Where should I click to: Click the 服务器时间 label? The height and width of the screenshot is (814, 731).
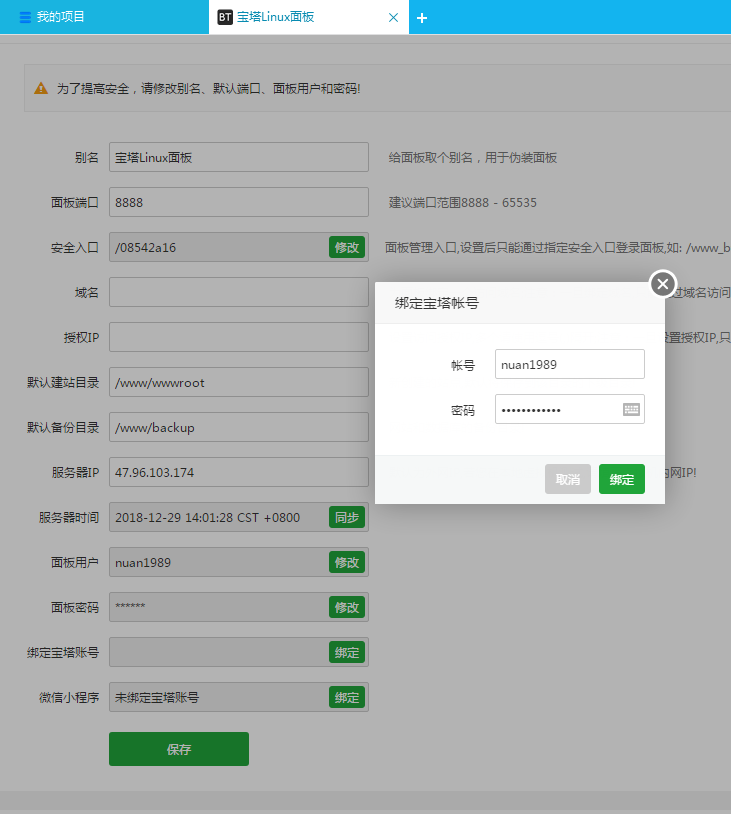[69, 518]
